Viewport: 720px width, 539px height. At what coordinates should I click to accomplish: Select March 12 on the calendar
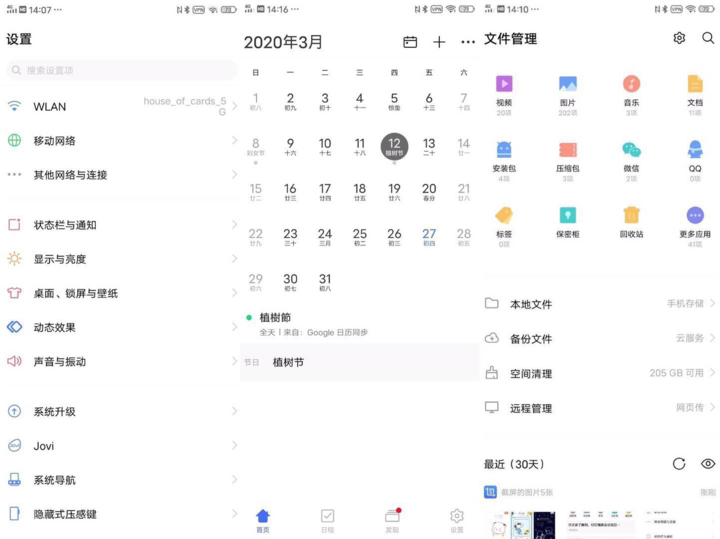394,146
